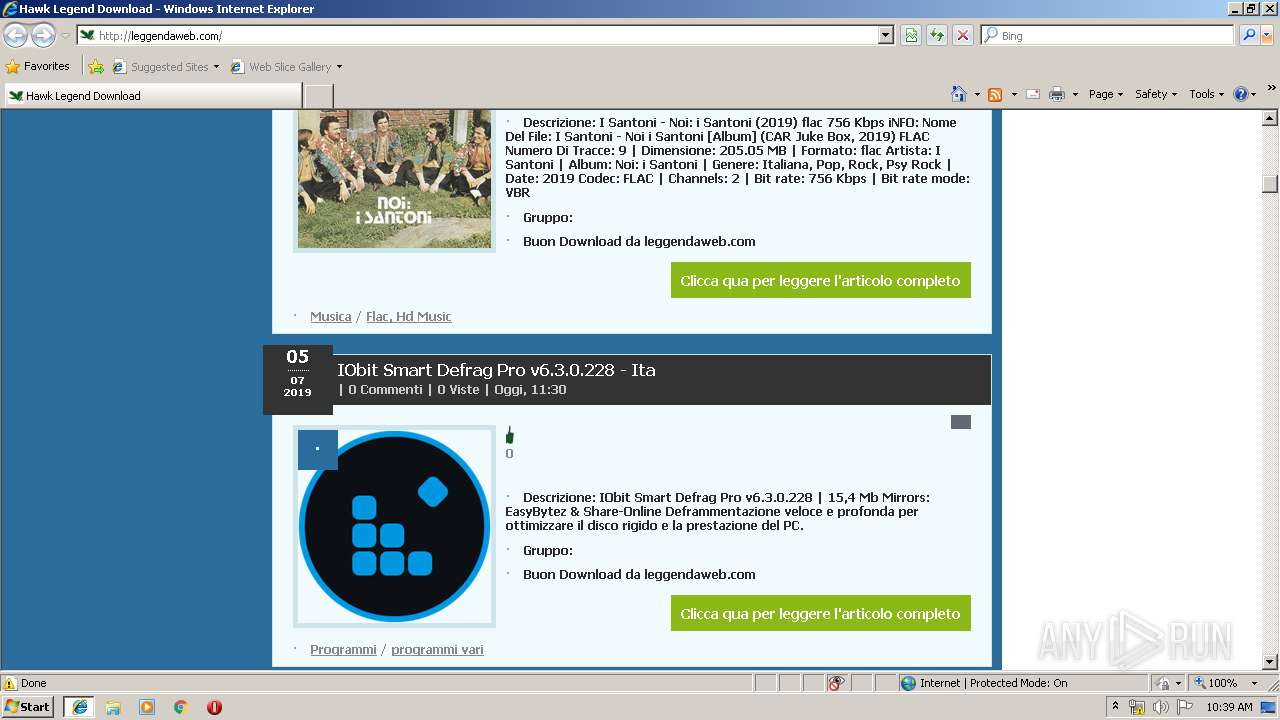Screen dimensions: 1280x720
Task: Add to Favorites Bar star icon
Action: tap(96, 67)
